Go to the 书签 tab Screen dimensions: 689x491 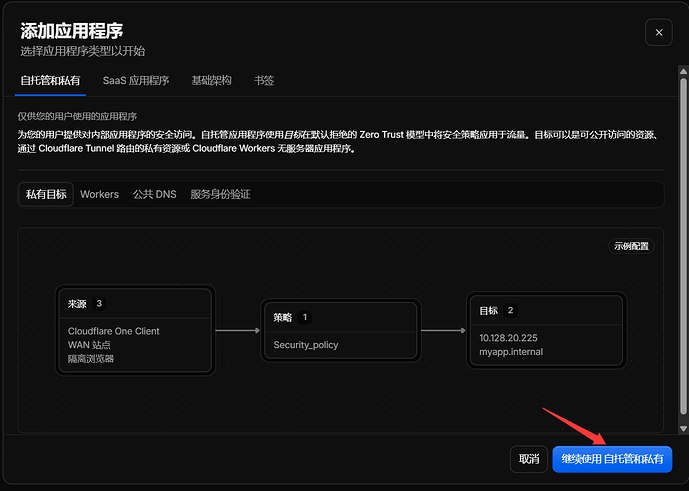click(x=264, y=80)
